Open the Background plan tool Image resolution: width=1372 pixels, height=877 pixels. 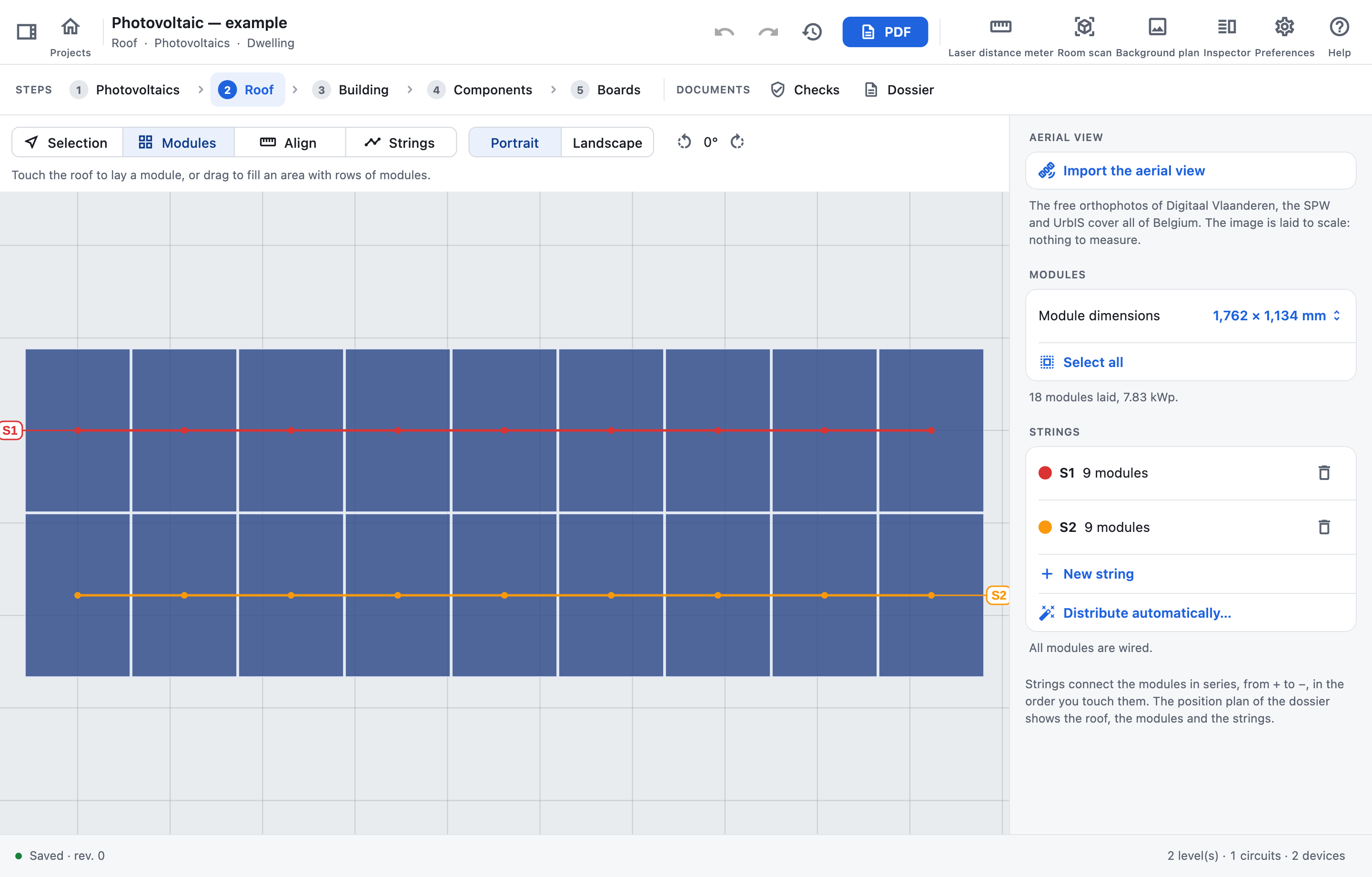click(1157, 26)
